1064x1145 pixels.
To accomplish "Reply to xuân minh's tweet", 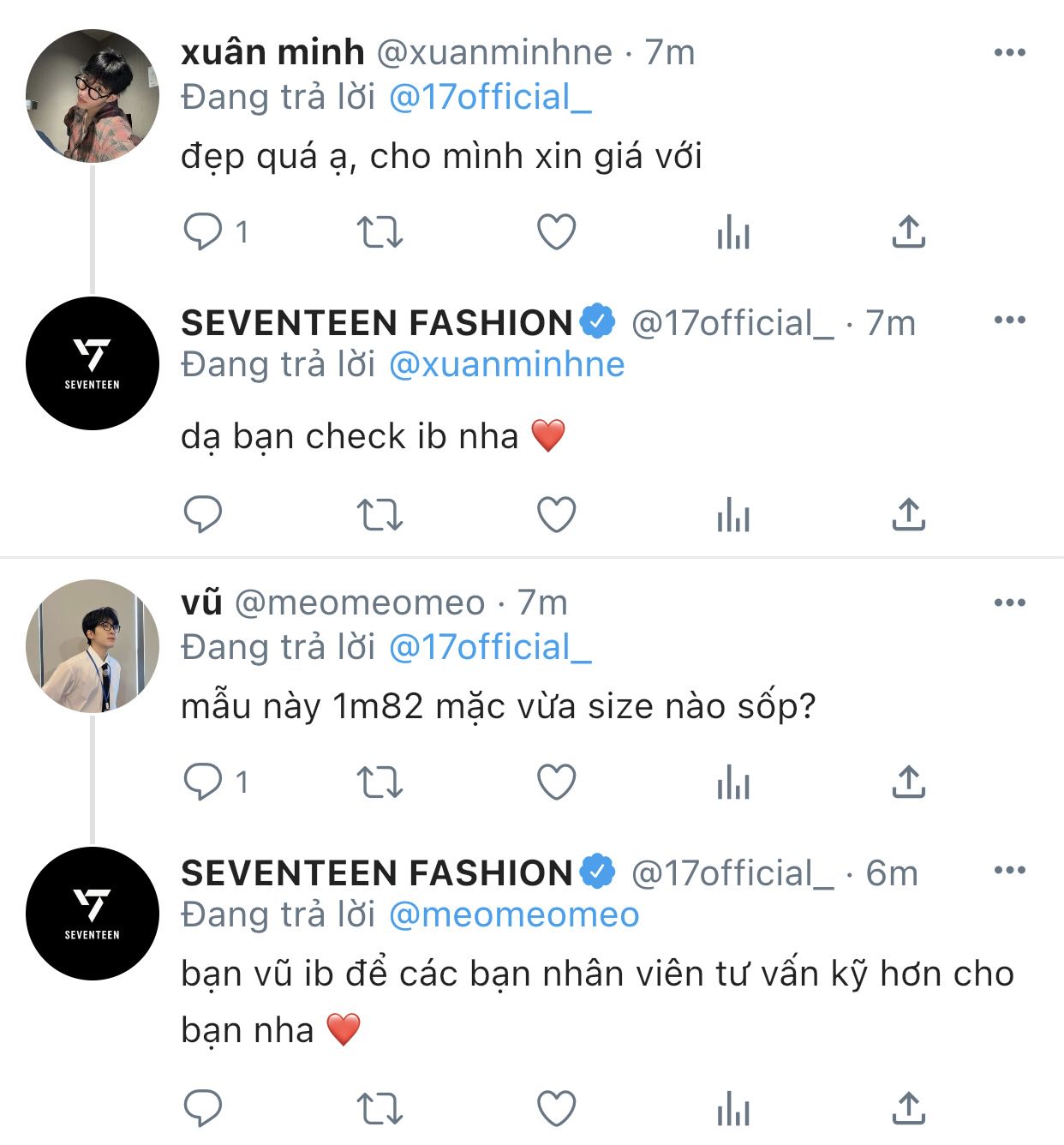I will click(204, 231).
